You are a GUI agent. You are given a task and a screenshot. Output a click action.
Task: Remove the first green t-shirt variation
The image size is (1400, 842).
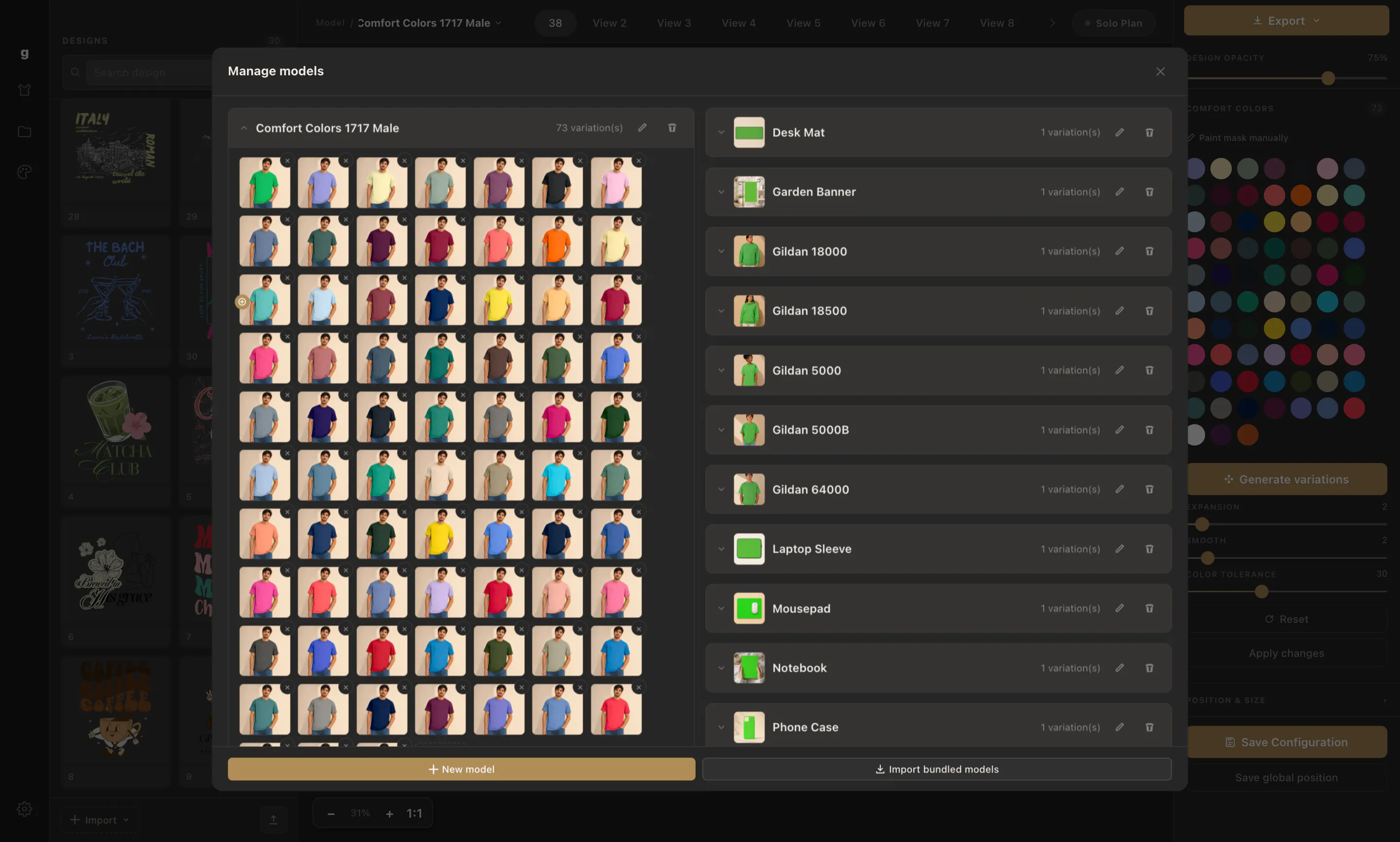[x=287, y=161]
